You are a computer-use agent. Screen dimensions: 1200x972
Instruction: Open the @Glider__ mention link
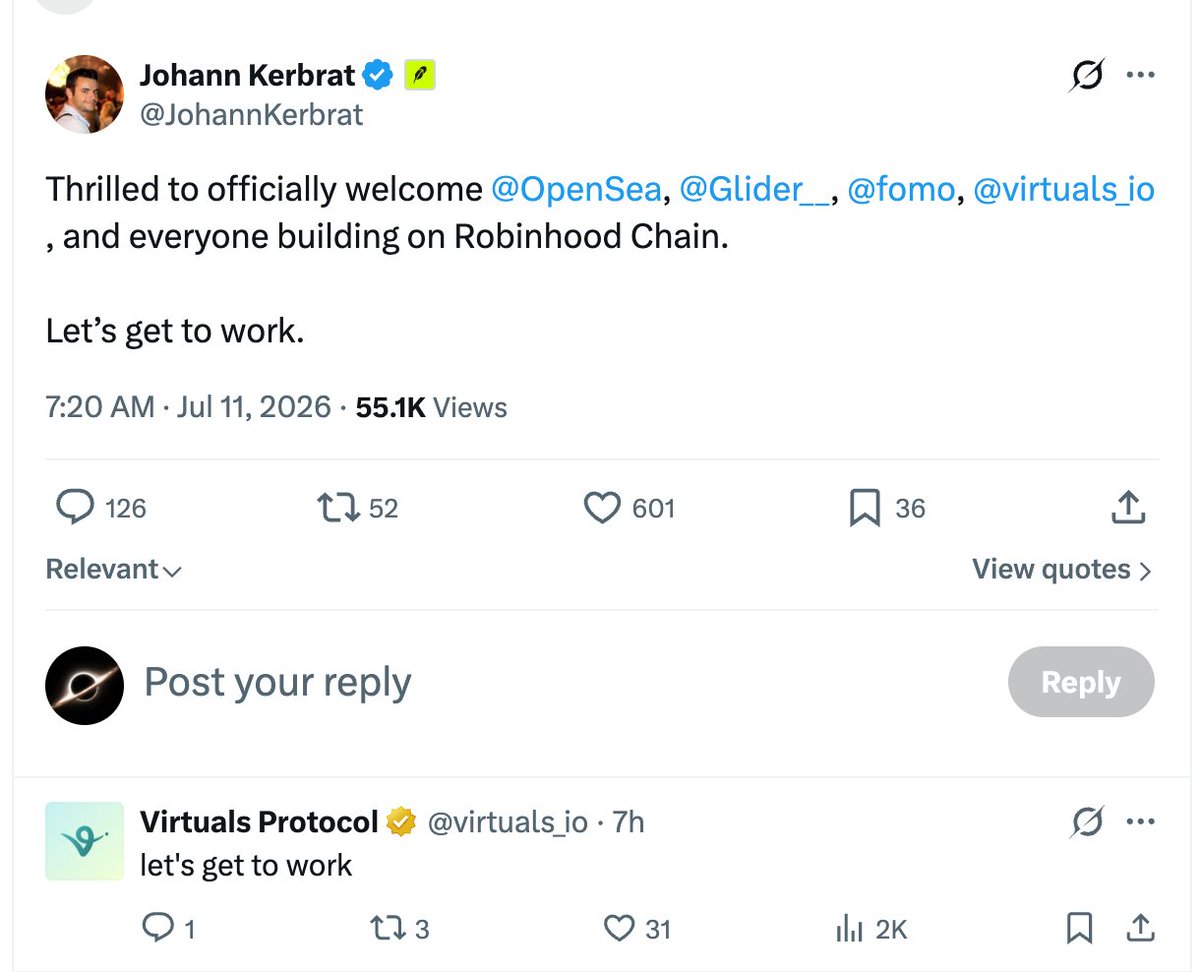tap(754, 189)
